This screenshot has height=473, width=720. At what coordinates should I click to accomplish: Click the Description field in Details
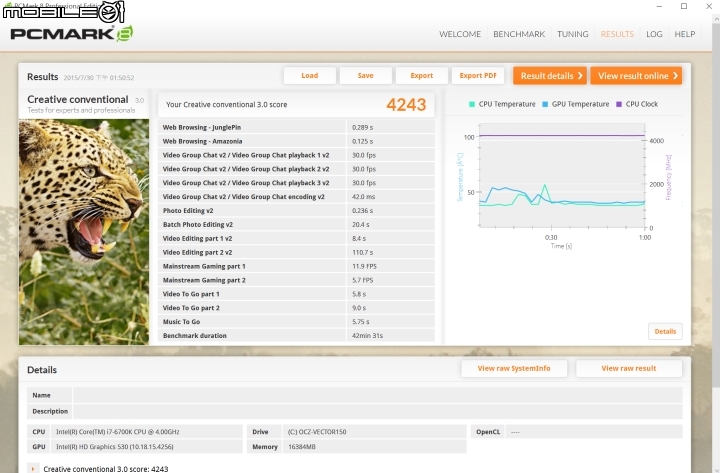pyautogui.click(x=377, y=411)
